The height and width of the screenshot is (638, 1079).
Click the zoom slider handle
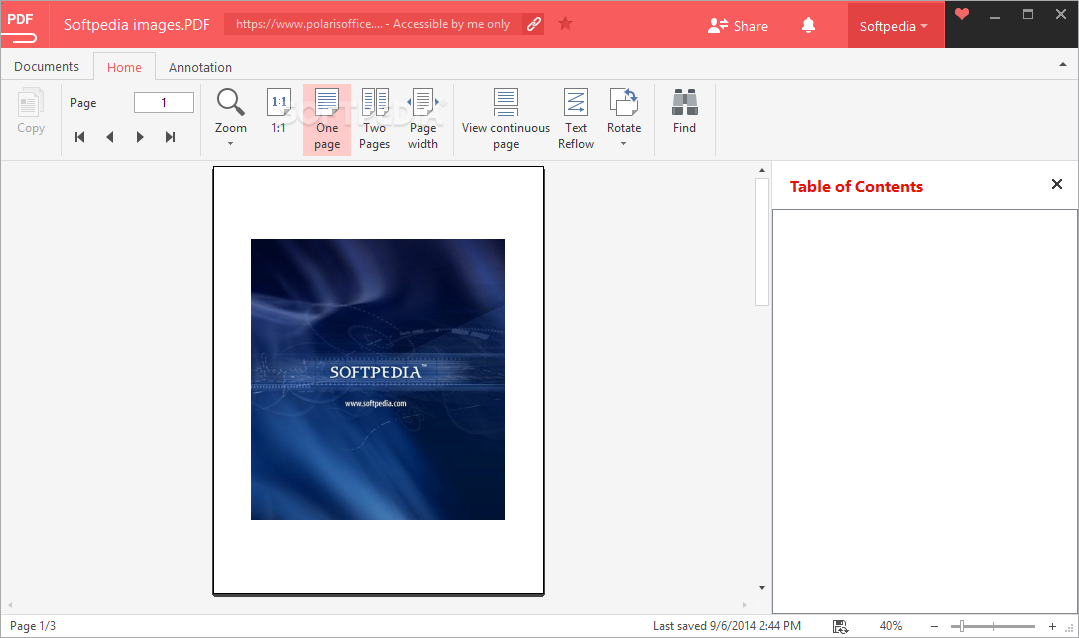click(962, 626)
